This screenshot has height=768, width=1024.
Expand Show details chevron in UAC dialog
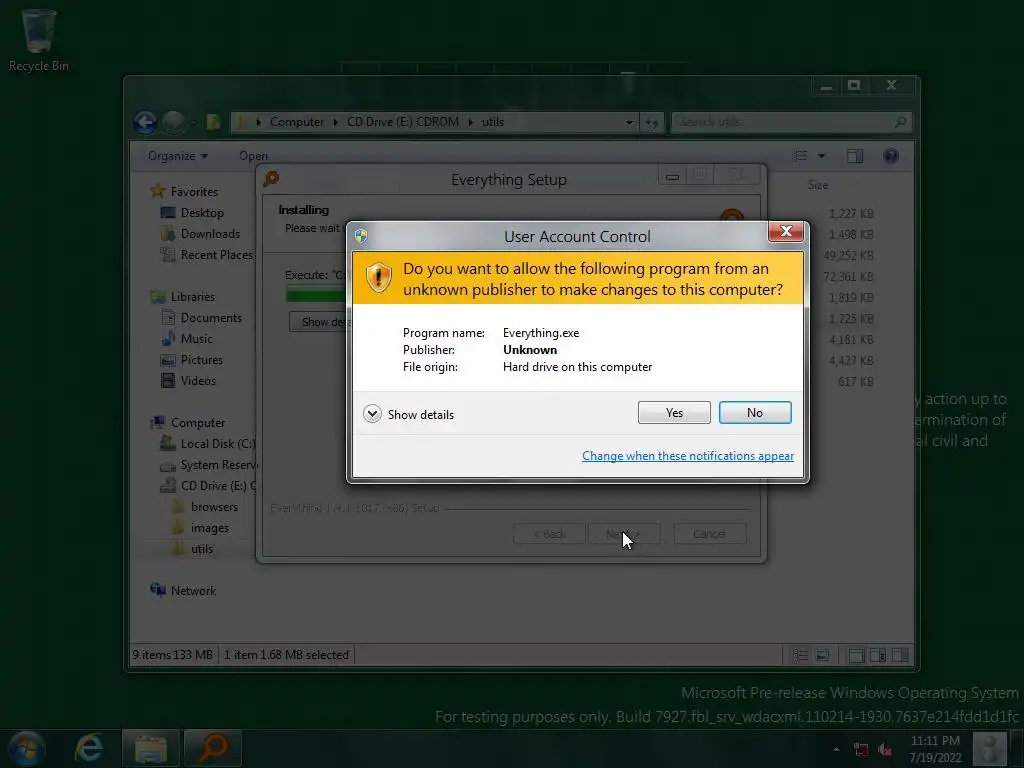372,414
